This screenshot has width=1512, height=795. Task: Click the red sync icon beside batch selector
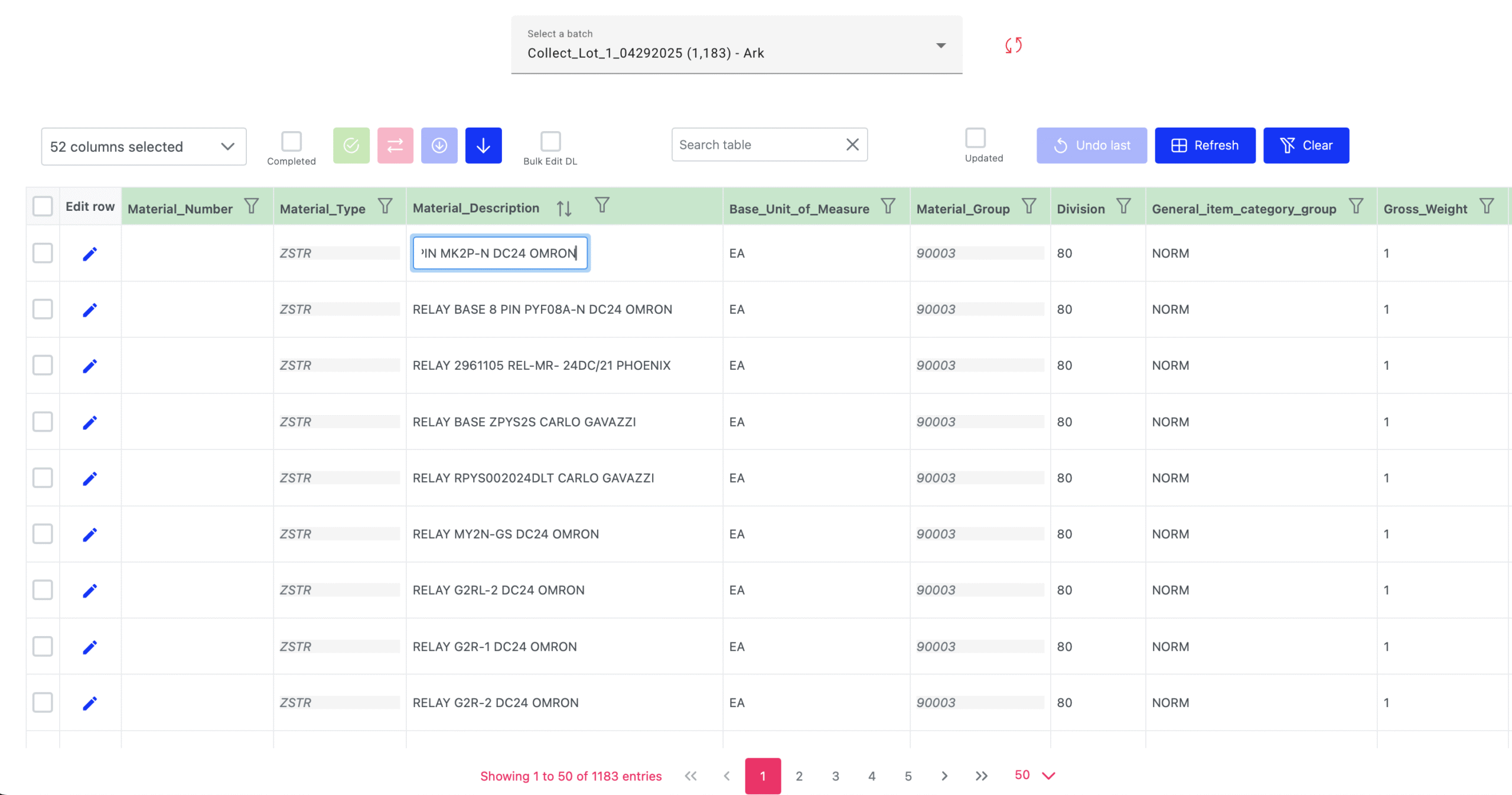pyautogui.click(x=1014, y=45)
